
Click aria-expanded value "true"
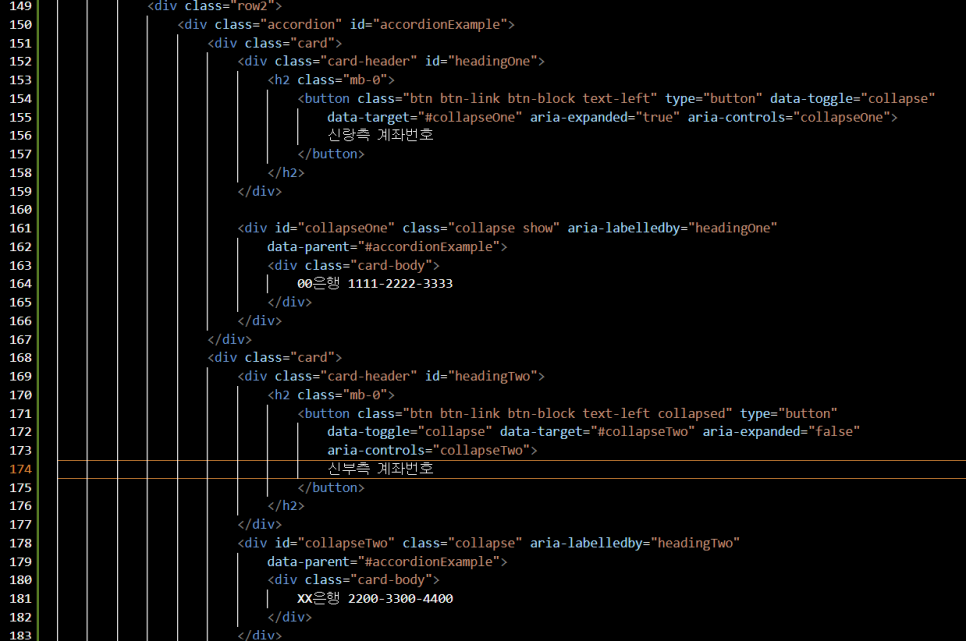point(658,117)
